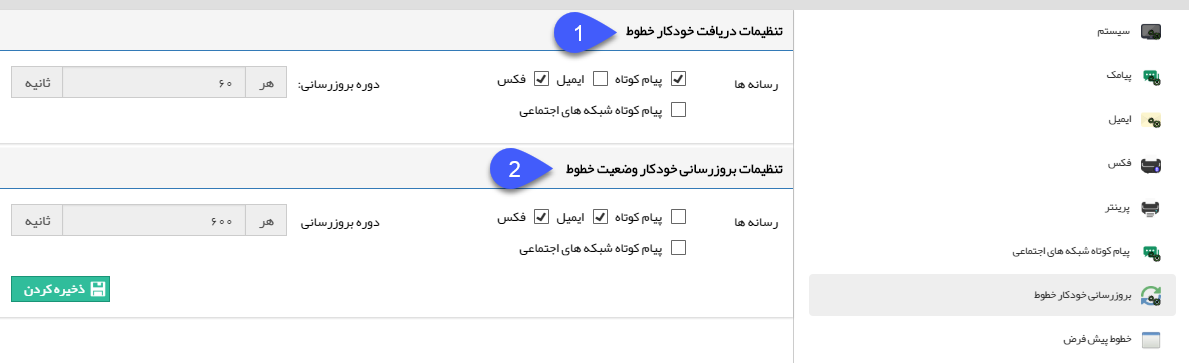Check پیام کوتاه in line status settings
1189x363 pixels.
[679, 217]
